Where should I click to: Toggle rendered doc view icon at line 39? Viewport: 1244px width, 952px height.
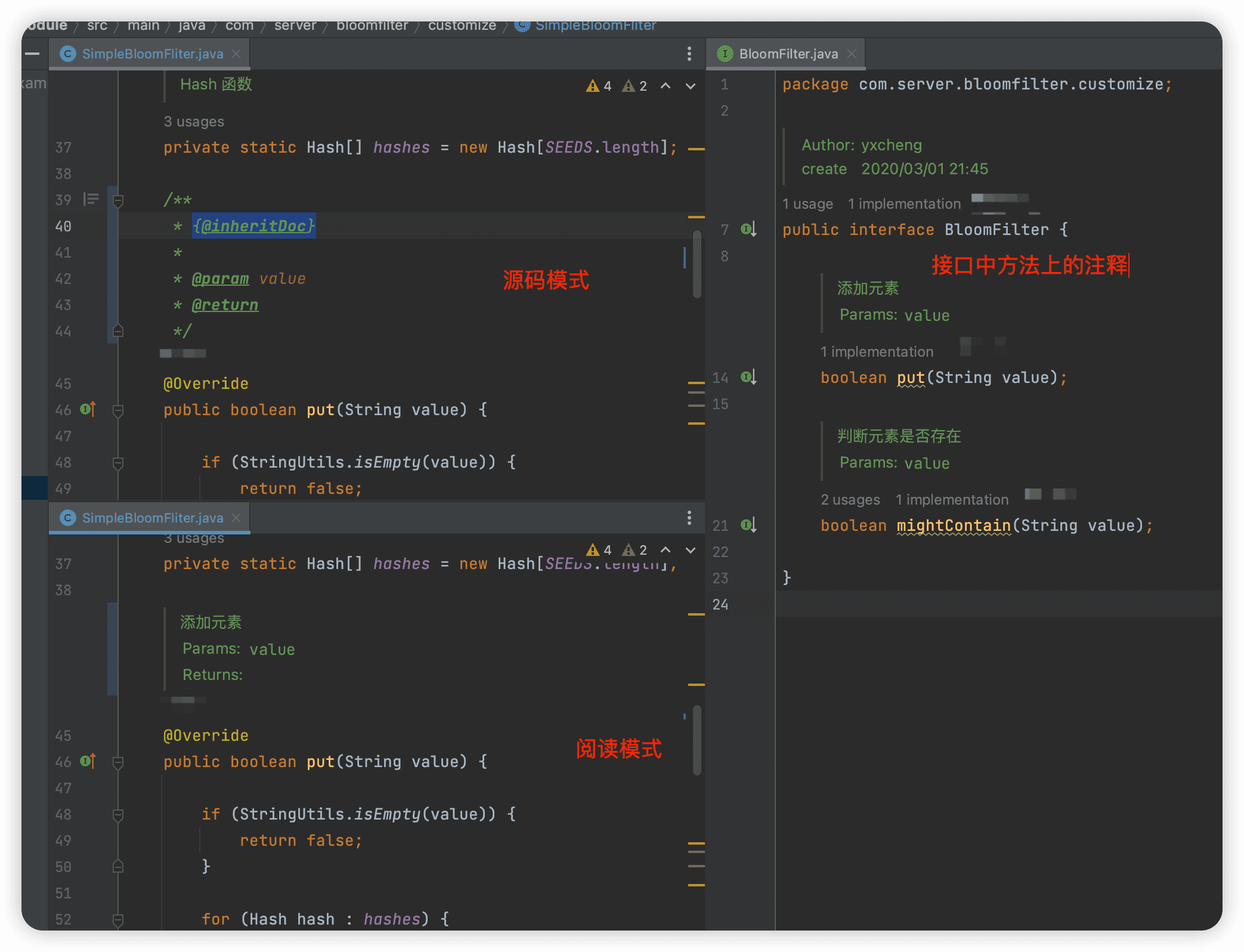click(91, 199)
